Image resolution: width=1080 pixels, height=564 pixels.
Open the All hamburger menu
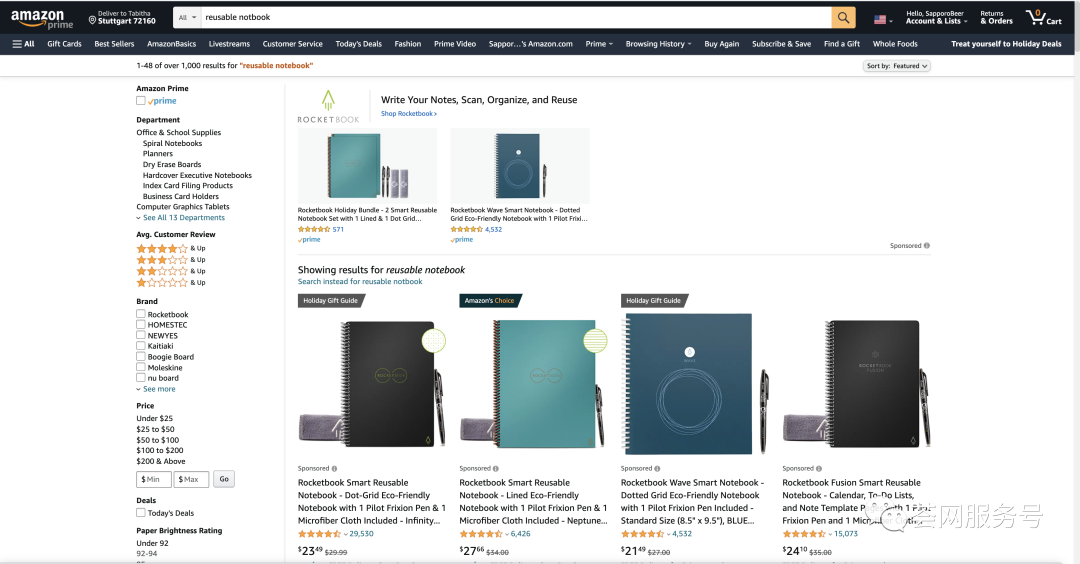click(23, 44)
